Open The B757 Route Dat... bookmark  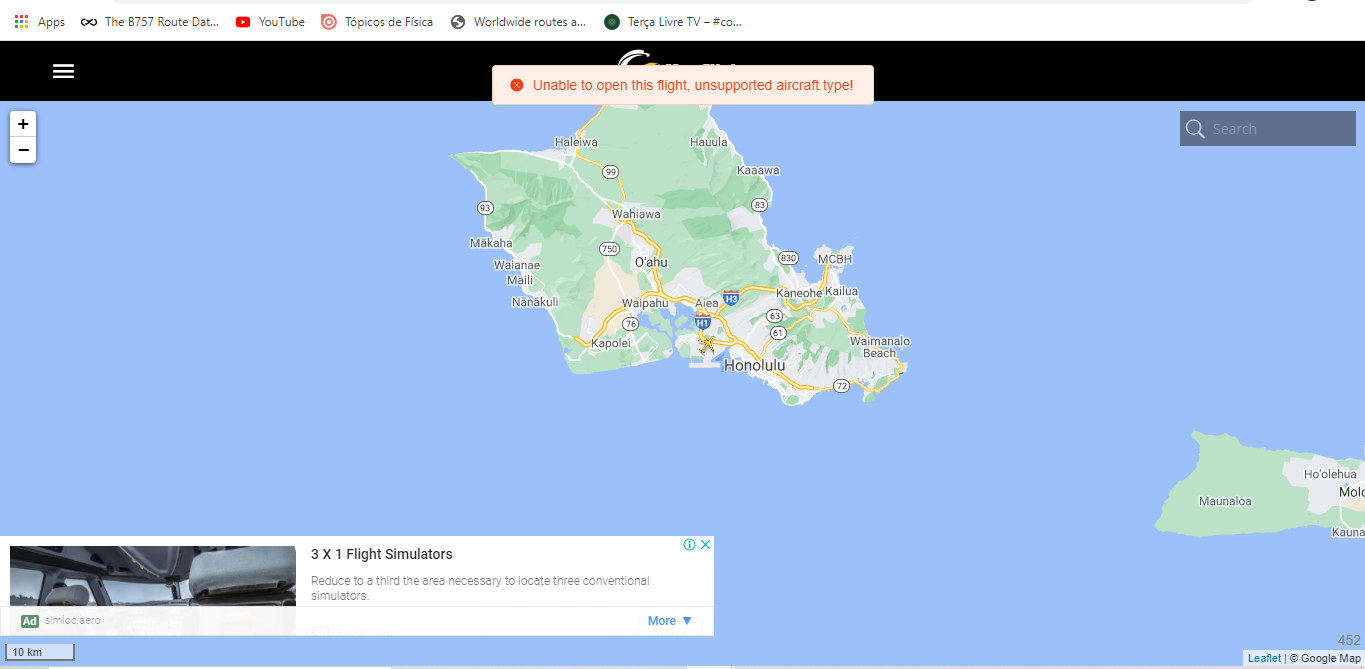pos(149,21)
